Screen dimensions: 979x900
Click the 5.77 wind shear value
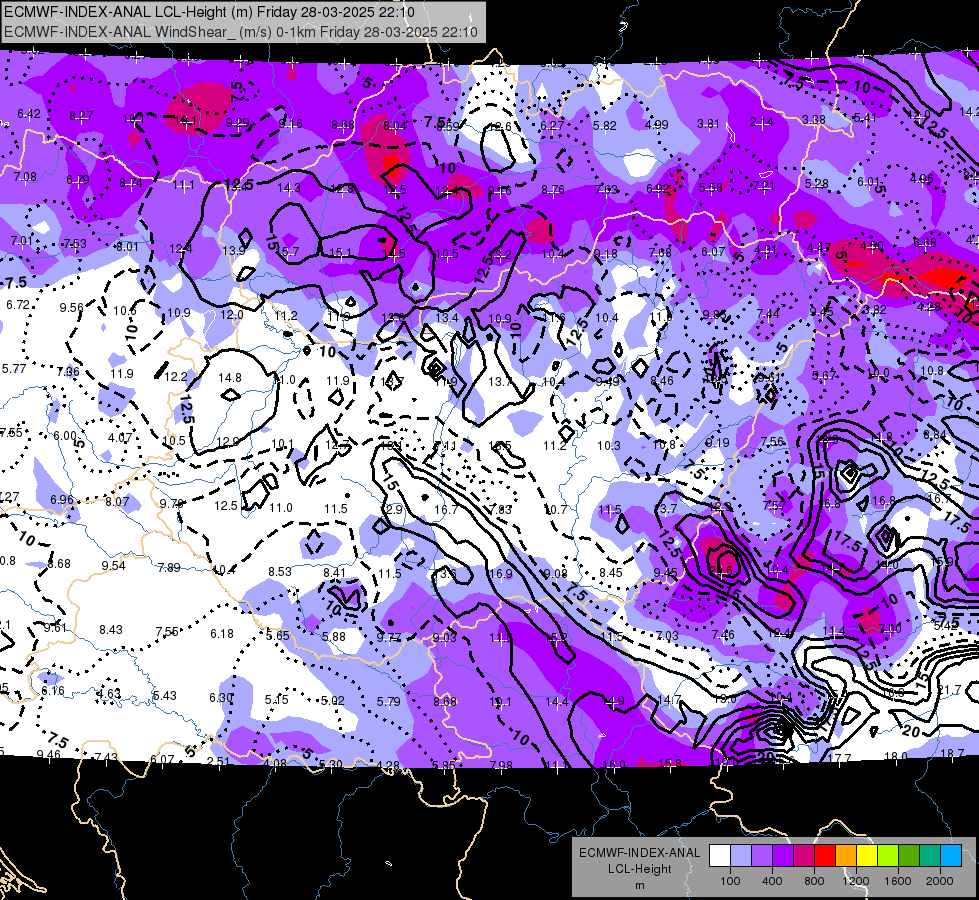click(14, 368)
